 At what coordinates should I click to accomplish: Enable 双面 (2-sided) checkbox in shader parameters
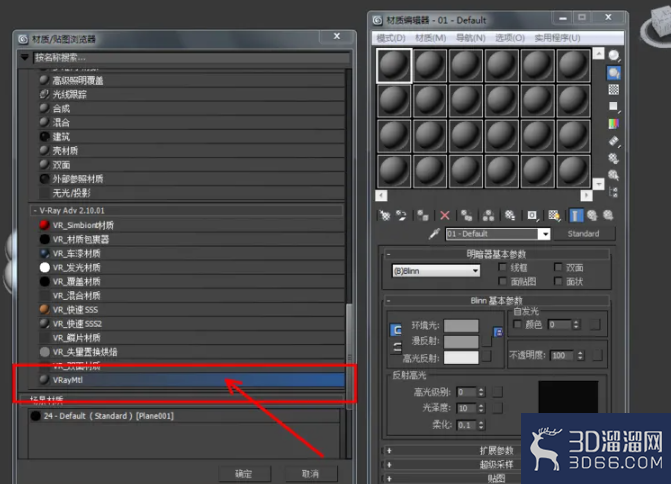tap(558, 267)
